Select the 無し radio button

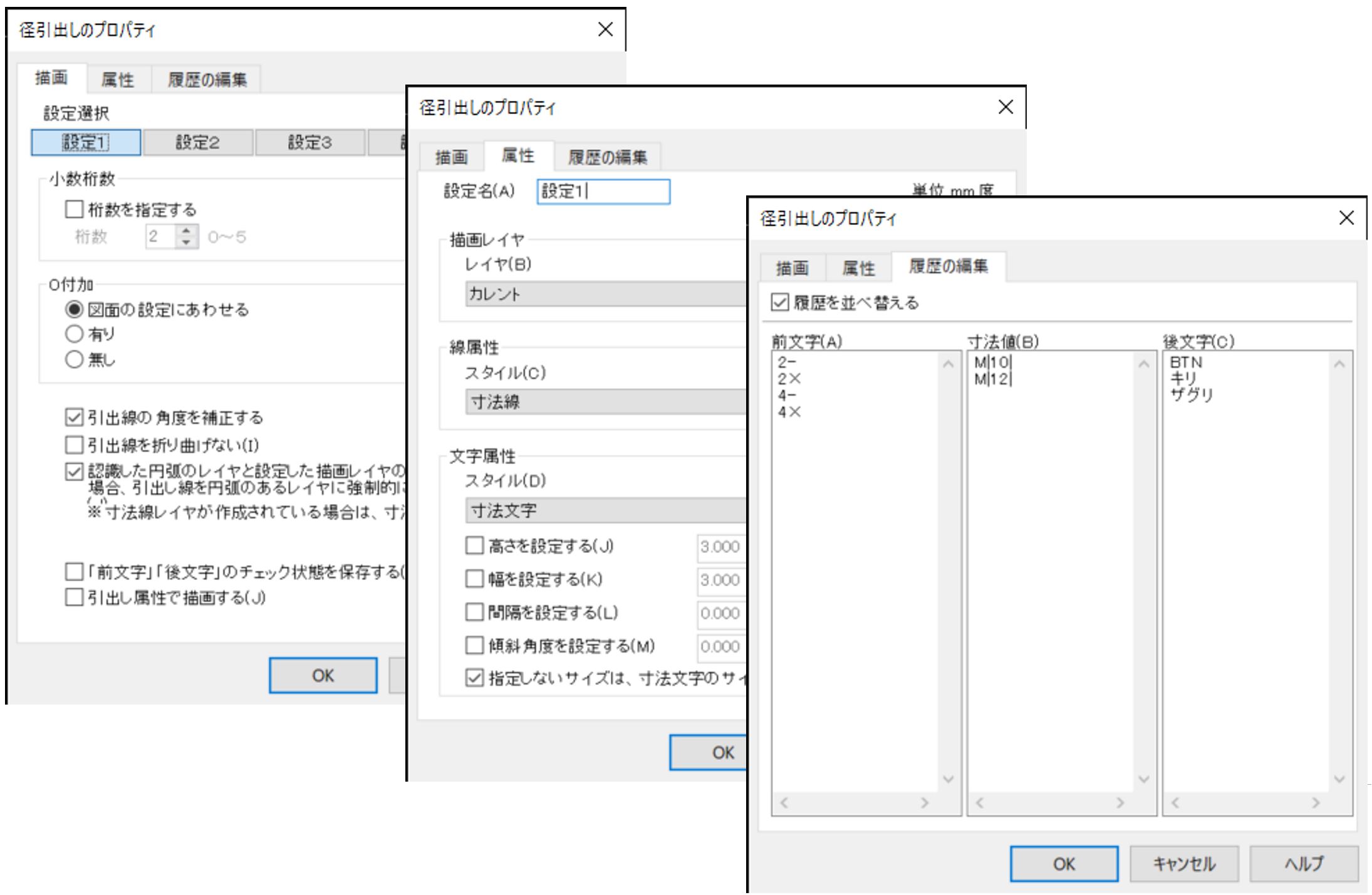[x=74, y=359]
